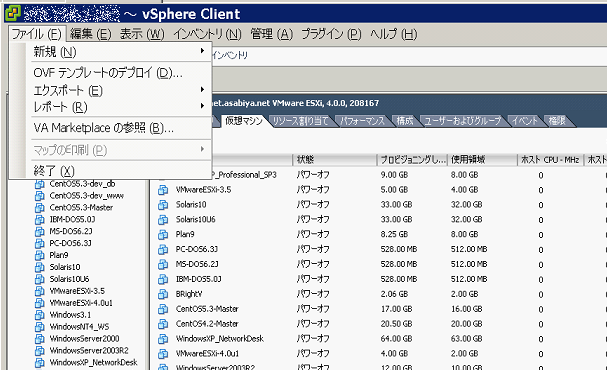
Task: Click the 64.00 GB provisioned value
Action: pos(396,339)
